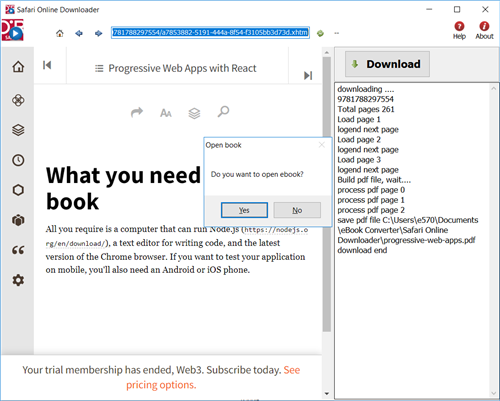
Task: Open the history clock icon in sidebar
Action: (18, 160)
